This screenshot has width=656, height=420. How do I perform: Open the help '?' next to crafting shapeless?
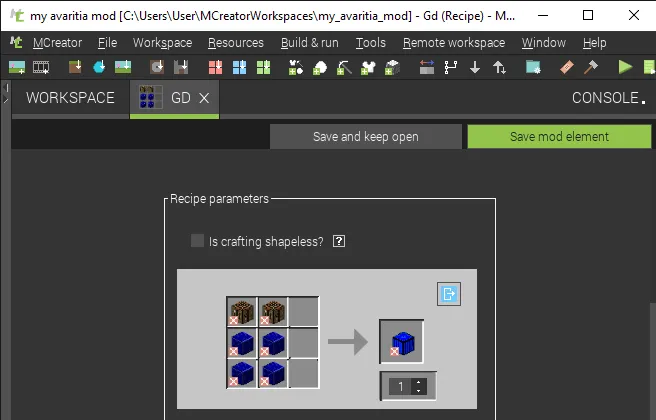point(339,241)
